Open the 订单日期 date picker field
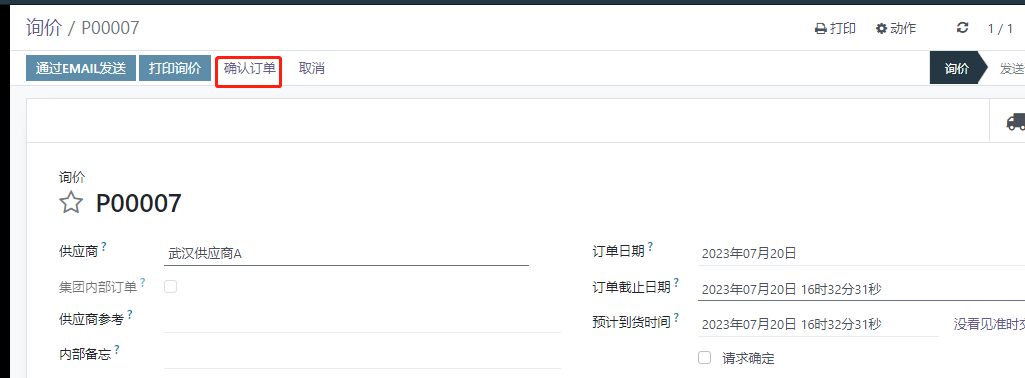This screenshot has height=378, width=1025. point(862,254)
